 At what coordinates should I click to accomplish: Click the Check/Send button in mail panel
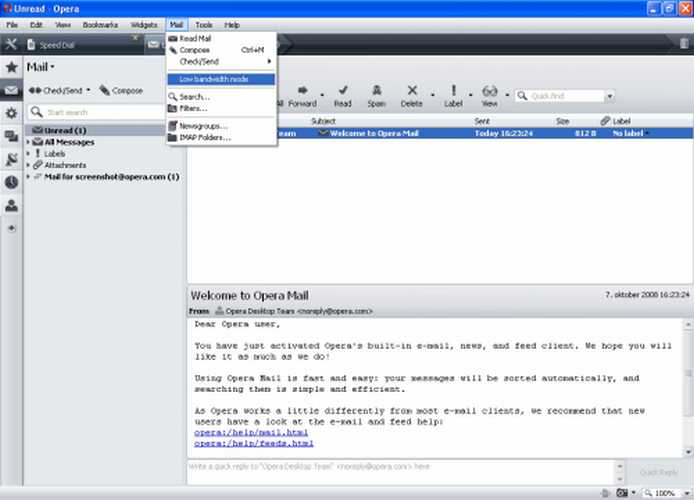click(55, 91)
